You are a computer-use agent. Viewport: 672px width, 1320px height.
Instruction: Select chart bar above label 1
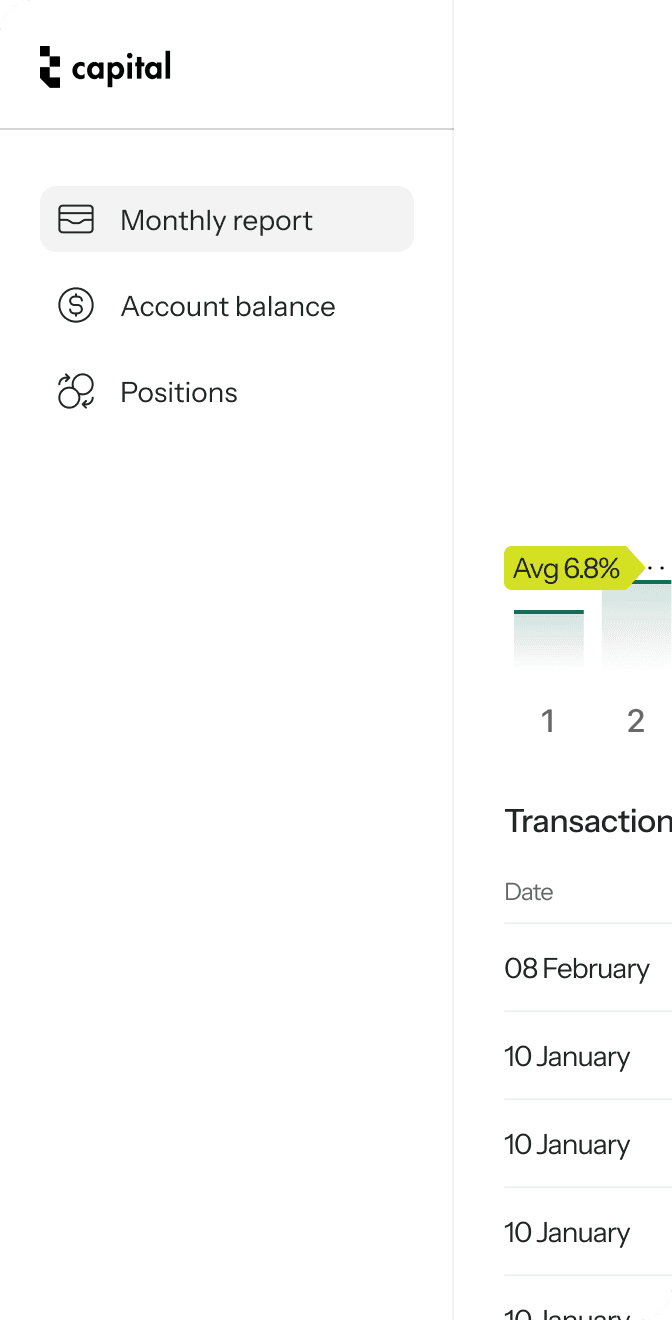click(548, 640)
